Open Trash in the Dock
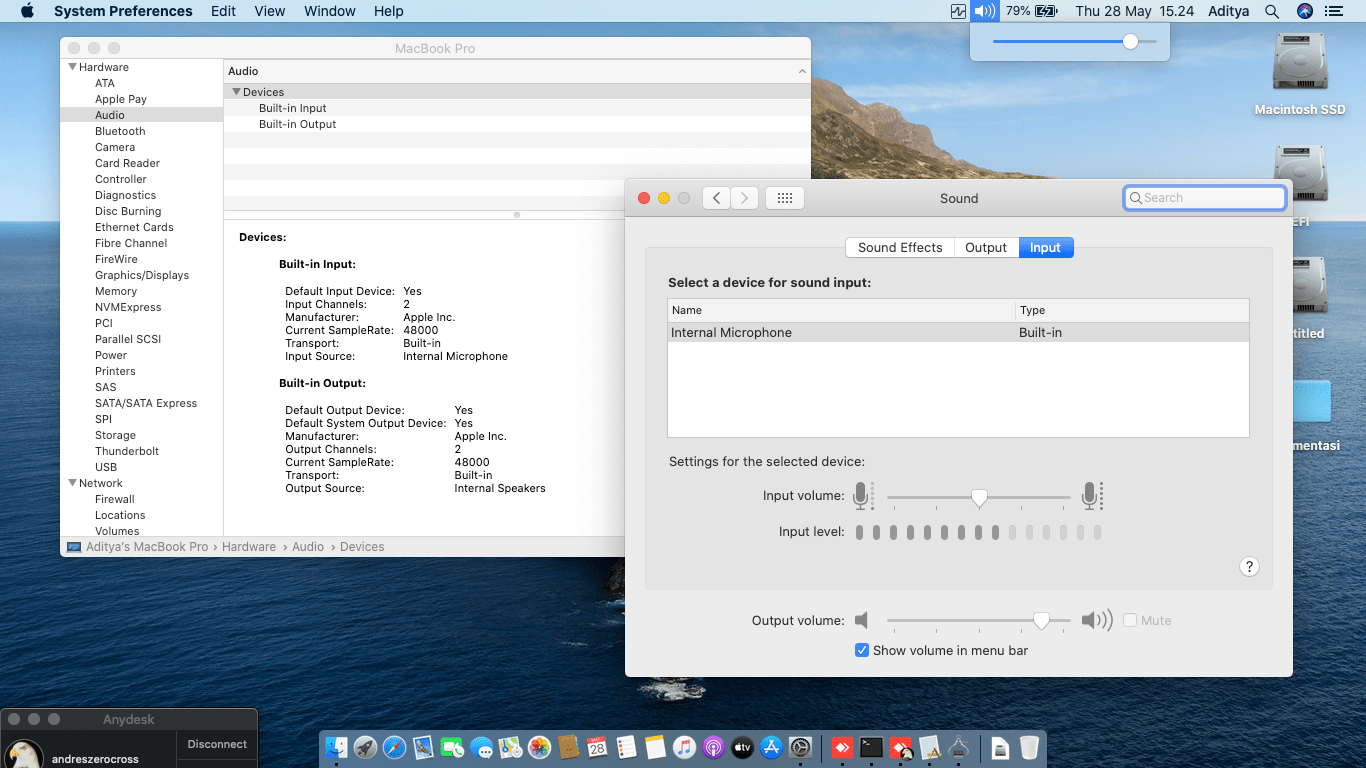 [x=1029, y=747]
